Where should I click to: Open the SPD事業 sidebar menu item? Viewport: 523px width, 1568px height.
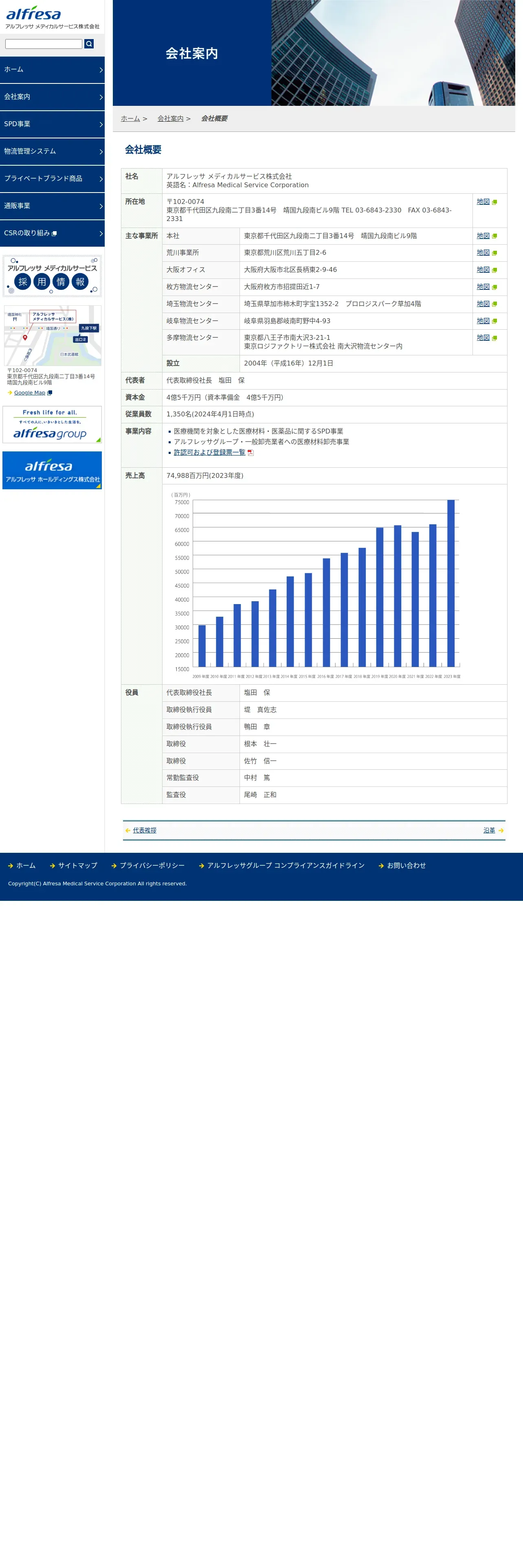coord(53,124)
